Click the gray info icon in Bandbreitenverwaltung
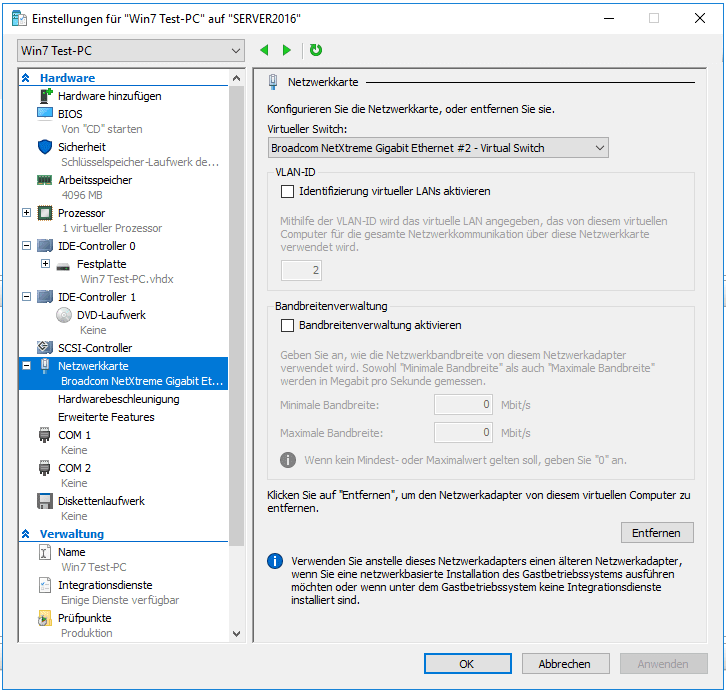 click(288, 460)
